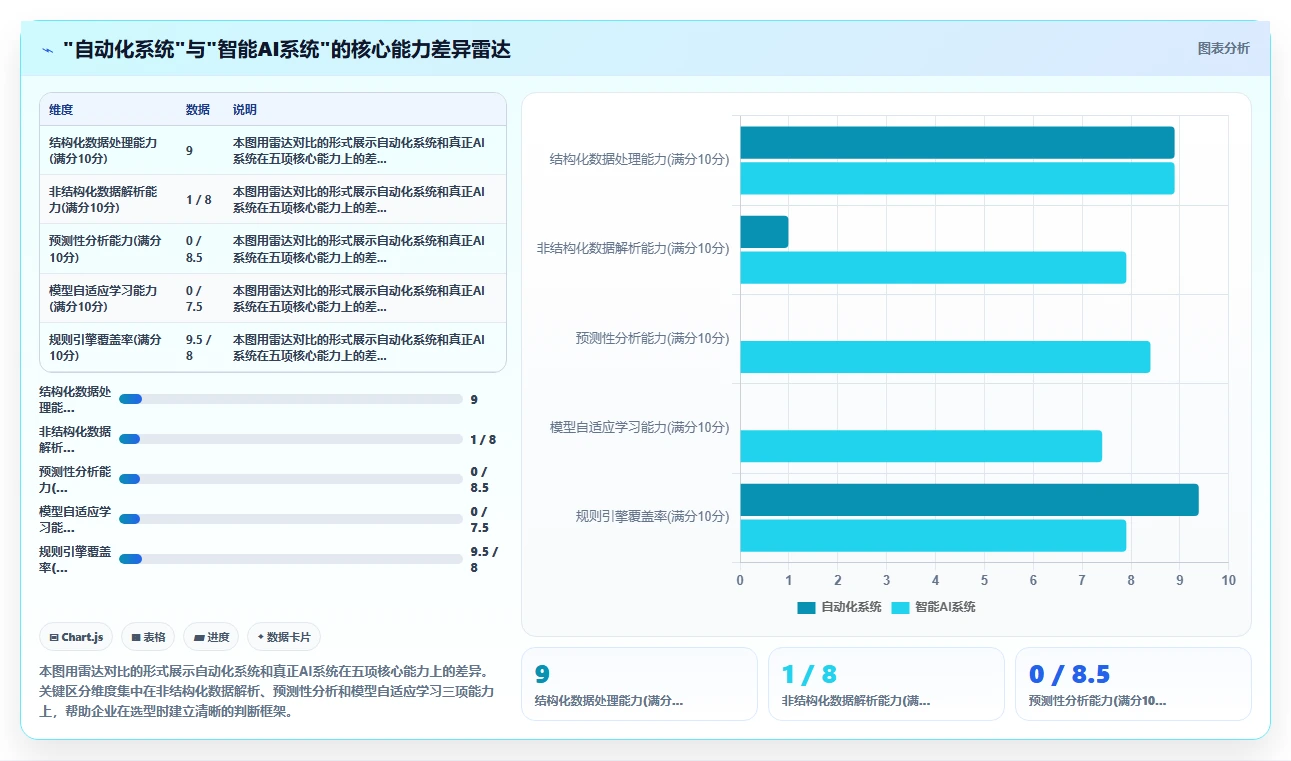The image size is (1291, 761).
Task: Click the chart title heading text
Action: click(x=286, y=50)
